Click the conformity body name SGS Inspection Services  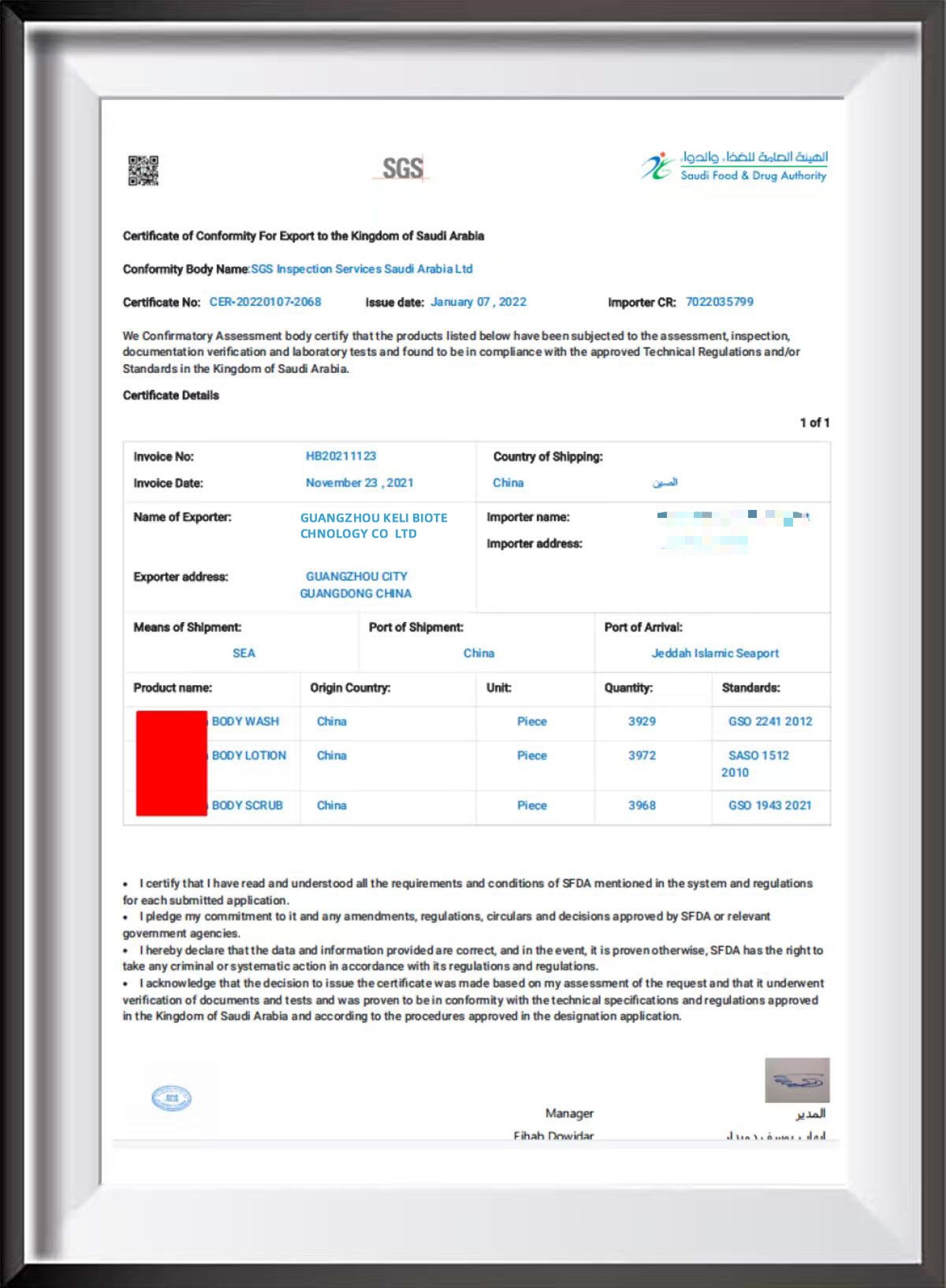pos(362,269)
